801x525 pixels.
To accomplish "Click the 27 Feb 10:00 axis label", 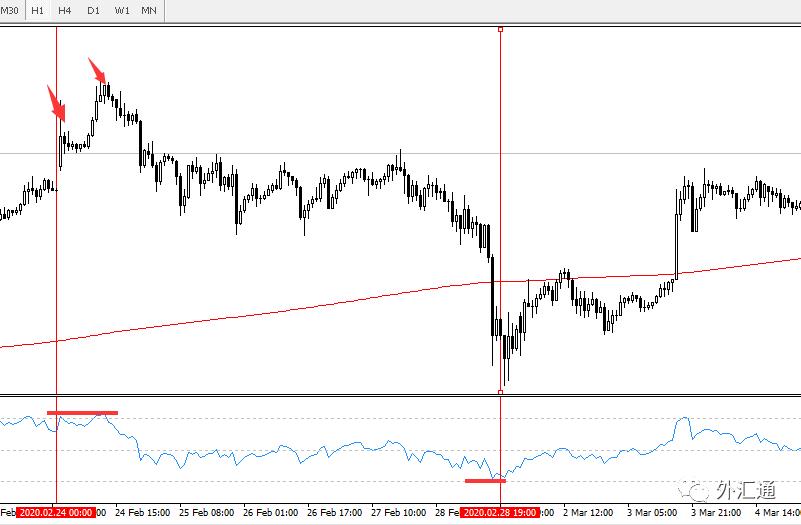I will click(x=398, y=512).
